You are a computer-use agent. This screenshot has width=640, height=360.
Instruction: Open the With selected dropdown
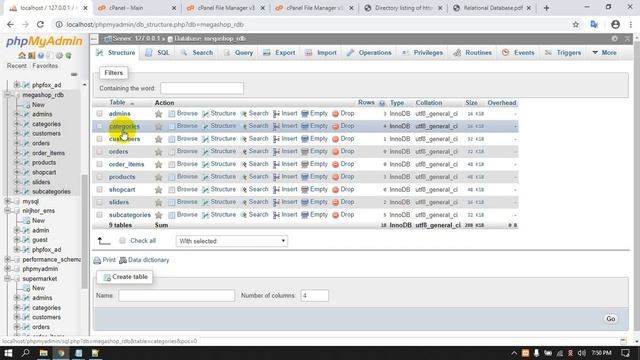231,241
